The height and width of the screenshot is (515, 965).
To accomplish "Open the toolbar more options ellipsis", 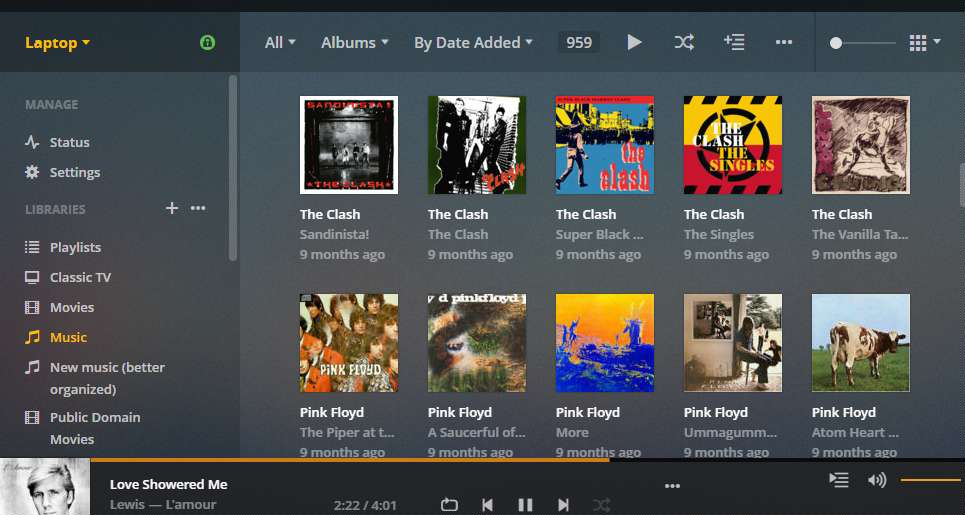I will click(783, 42).
